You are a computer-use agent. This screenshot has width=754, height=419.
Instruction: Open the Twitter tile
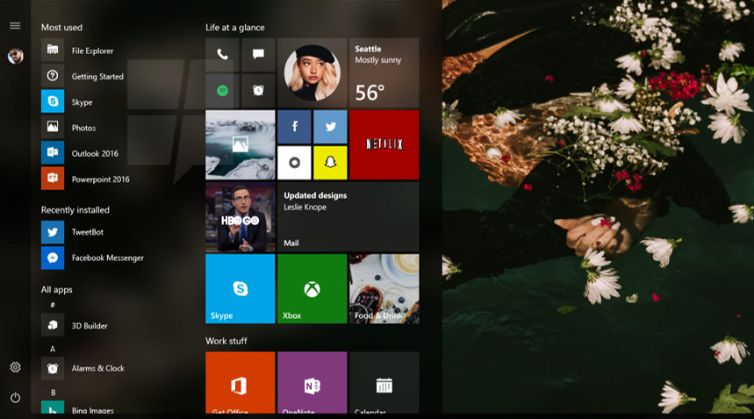click(x=330, y=127)
